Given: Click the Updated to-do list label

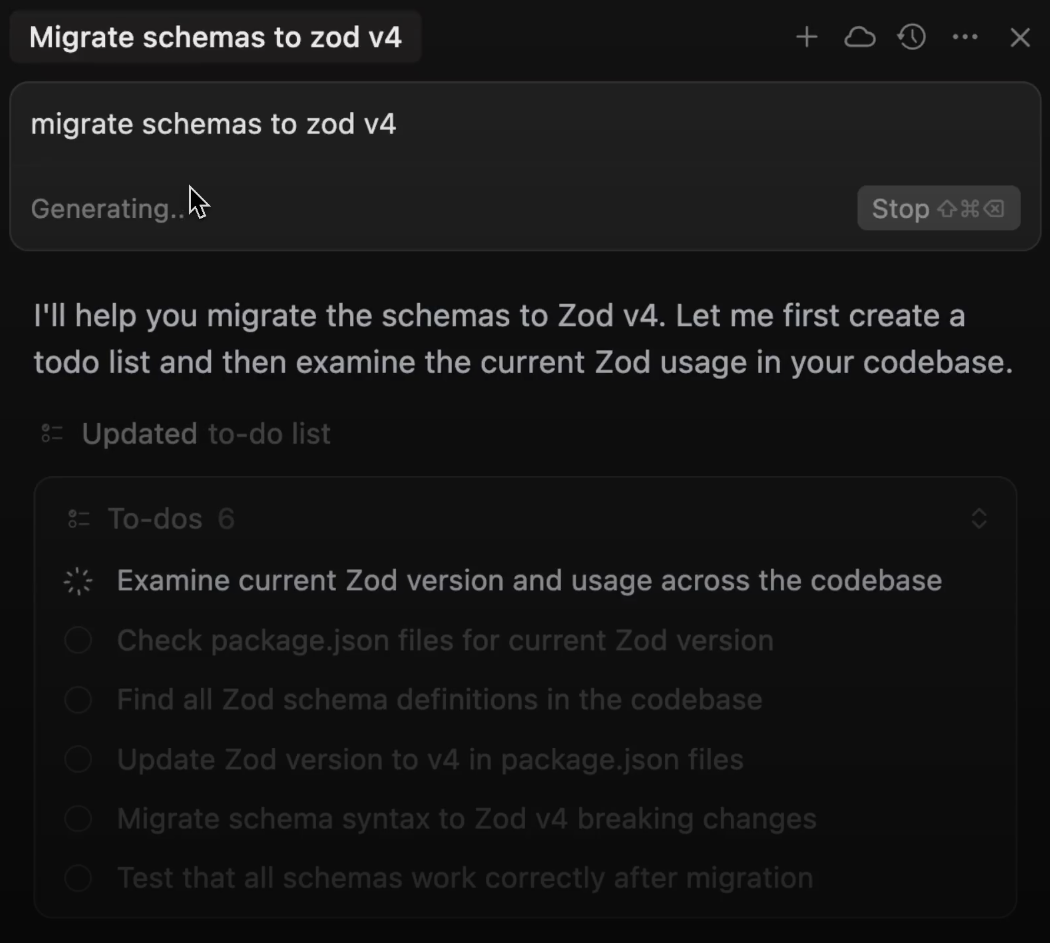Looking at the screenshot, I should pos(205,434).
